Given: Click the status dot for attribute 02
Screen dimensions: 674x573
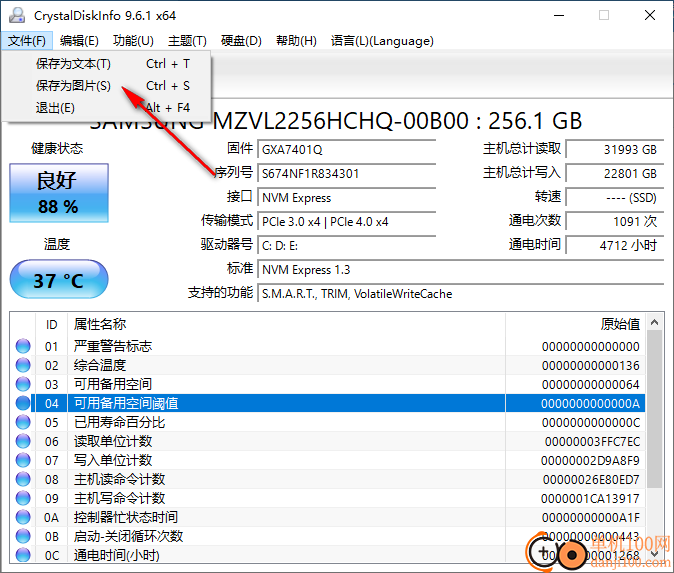Looking at the screenshot, I should click(x=23, y=365).
